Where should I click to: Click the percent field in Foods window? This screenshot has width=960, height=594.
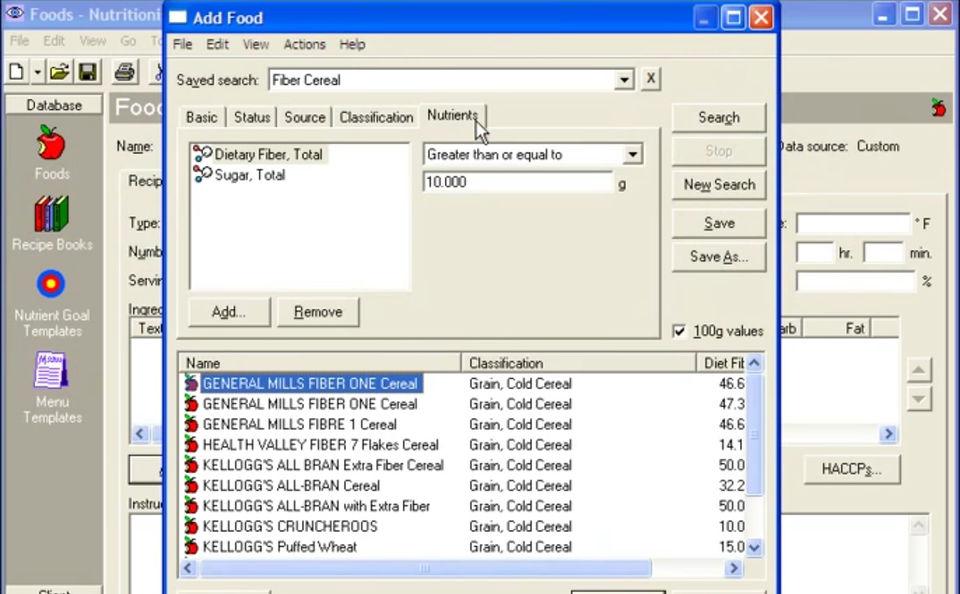pos(856,282)
